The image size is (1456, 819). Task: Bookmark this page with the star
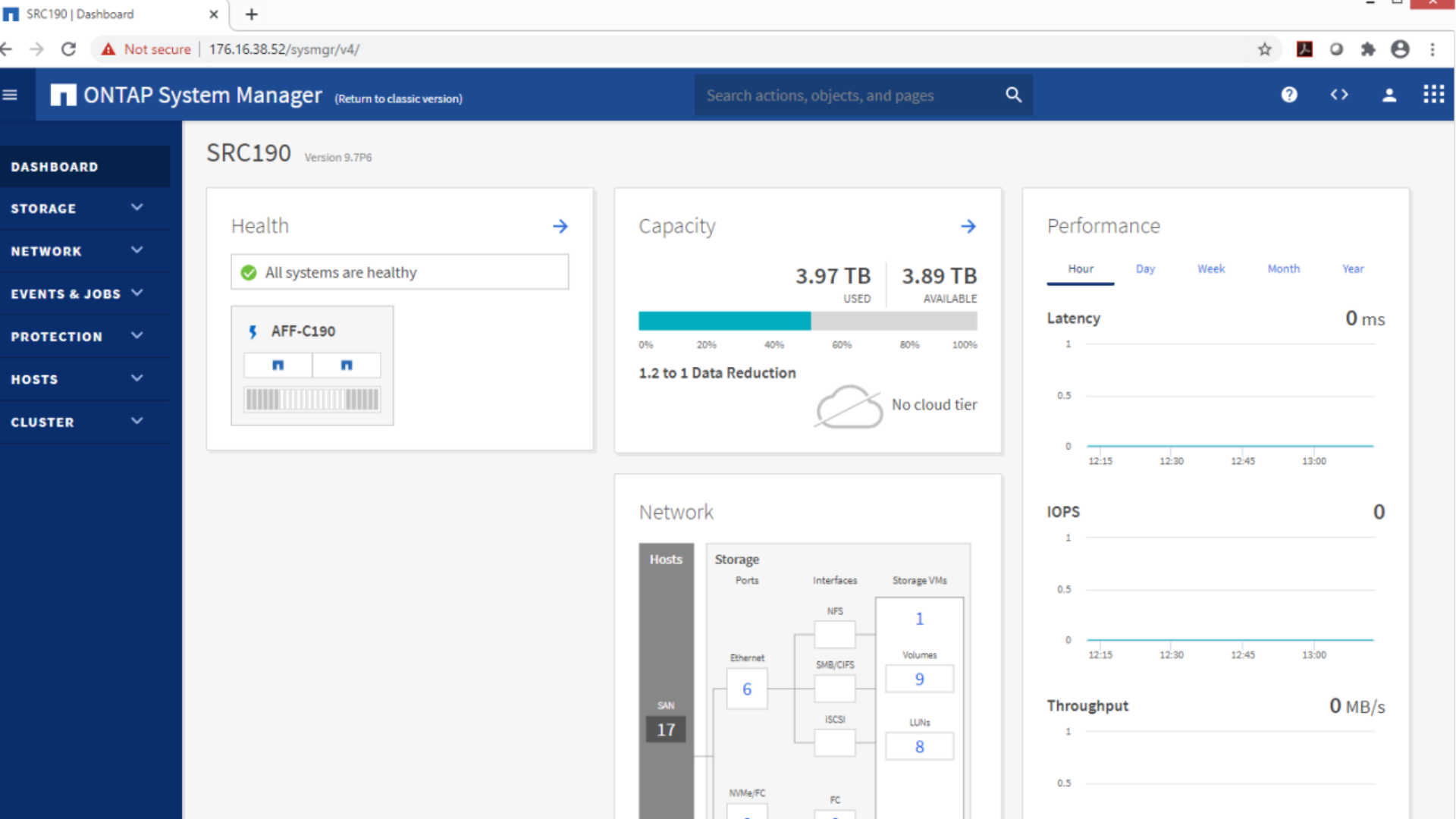coord(1264,49)
